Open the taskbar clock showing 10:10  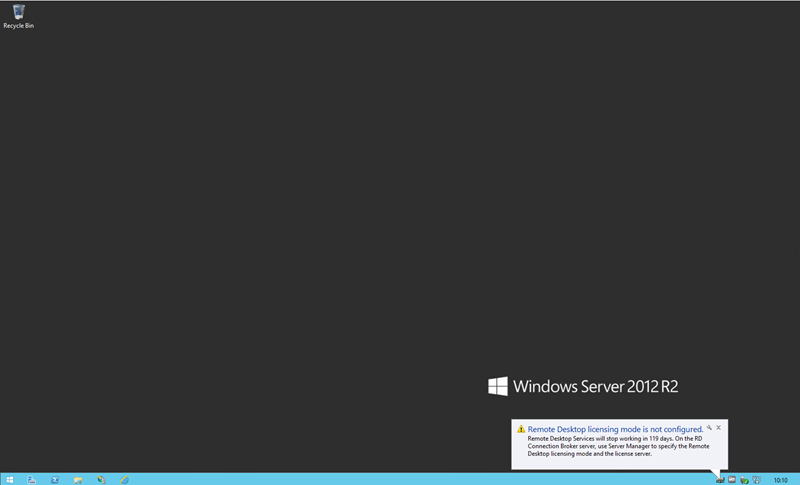pos(780,479)
